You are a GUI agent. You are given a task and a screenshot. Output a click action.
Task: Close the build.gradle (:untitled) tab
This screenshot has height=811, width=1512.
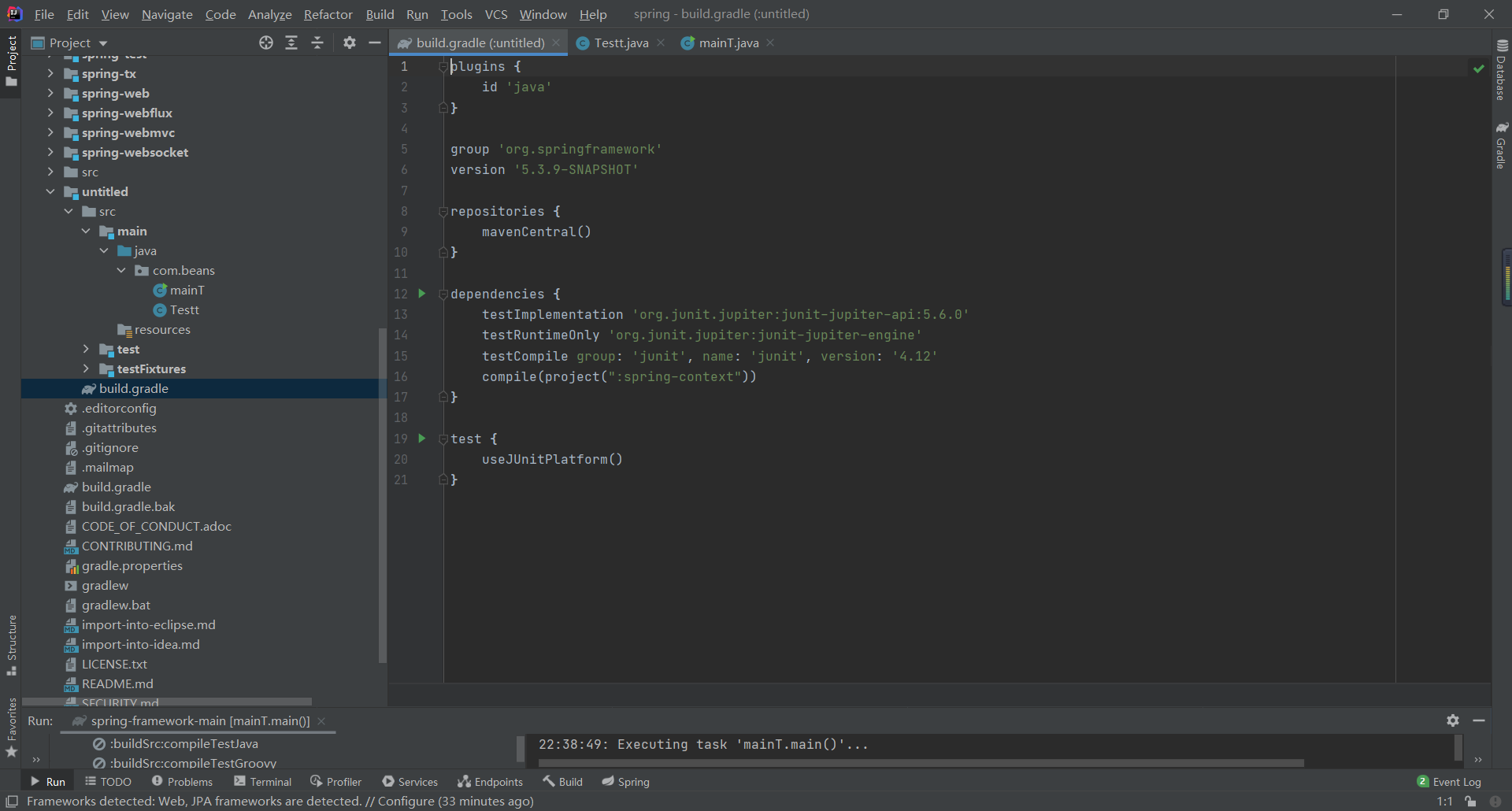click(x=556, y=43)
